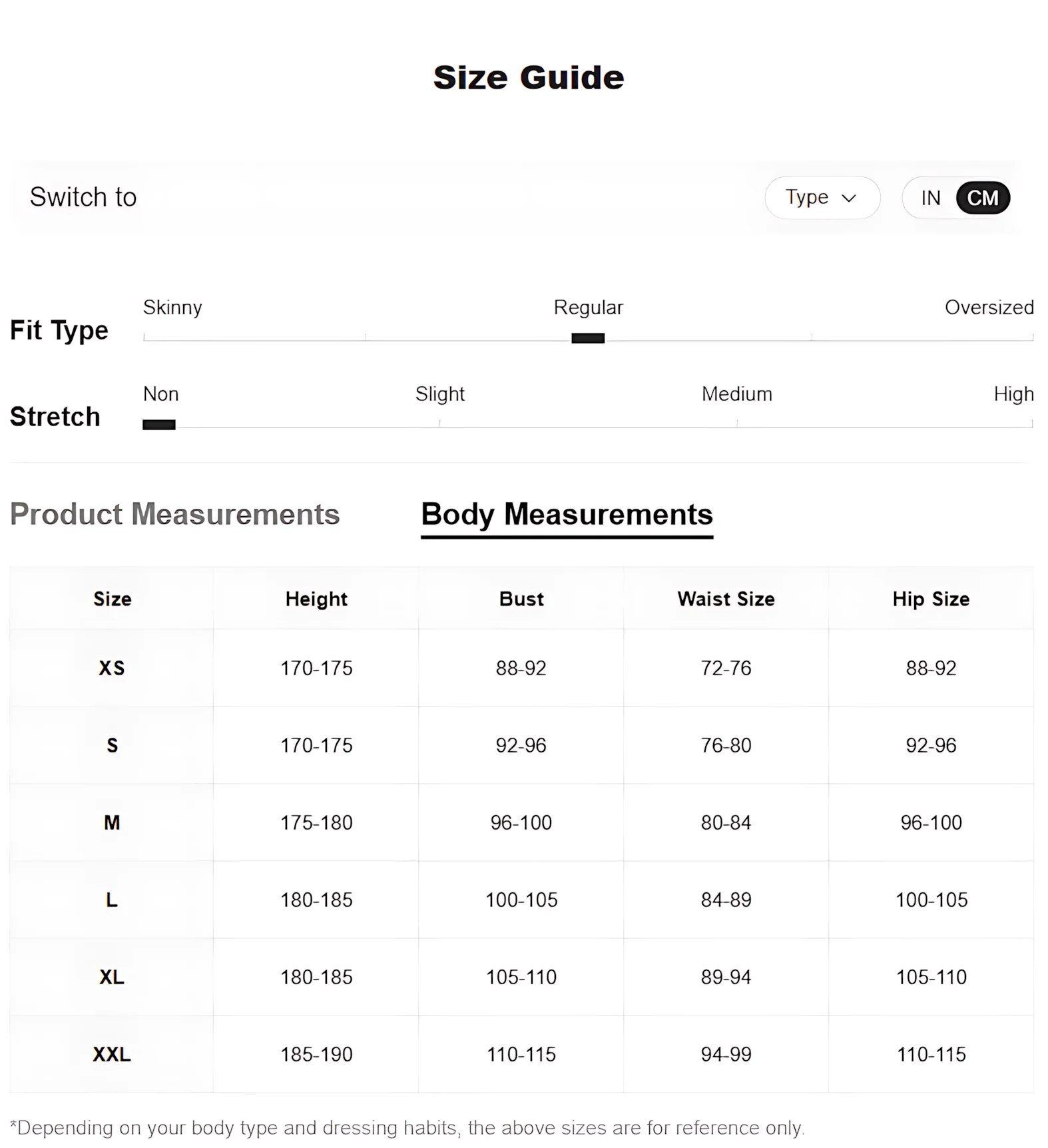Viewport: 1048px width, 1148px height.
Task: Switch units to IN
Action: click(930, 198)
